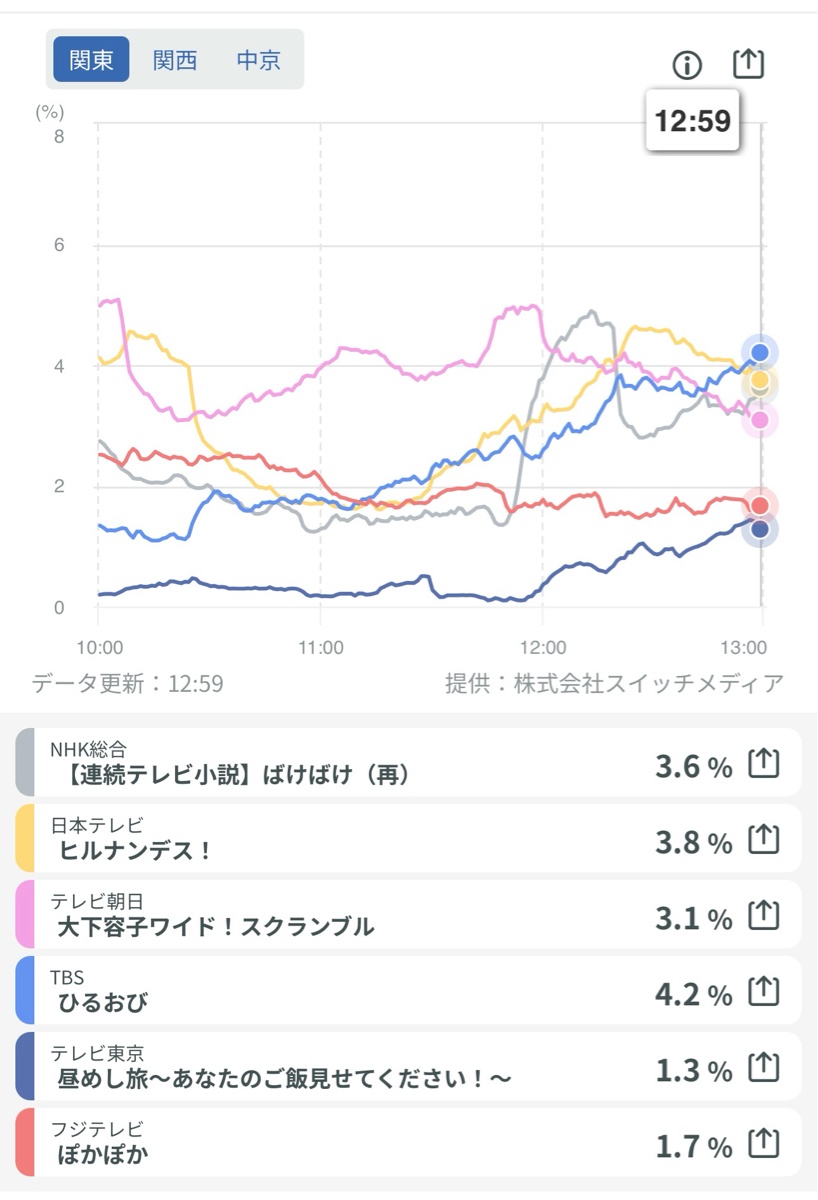
Task: Click the blue TBS data point
Action: (x=760, y=352)
